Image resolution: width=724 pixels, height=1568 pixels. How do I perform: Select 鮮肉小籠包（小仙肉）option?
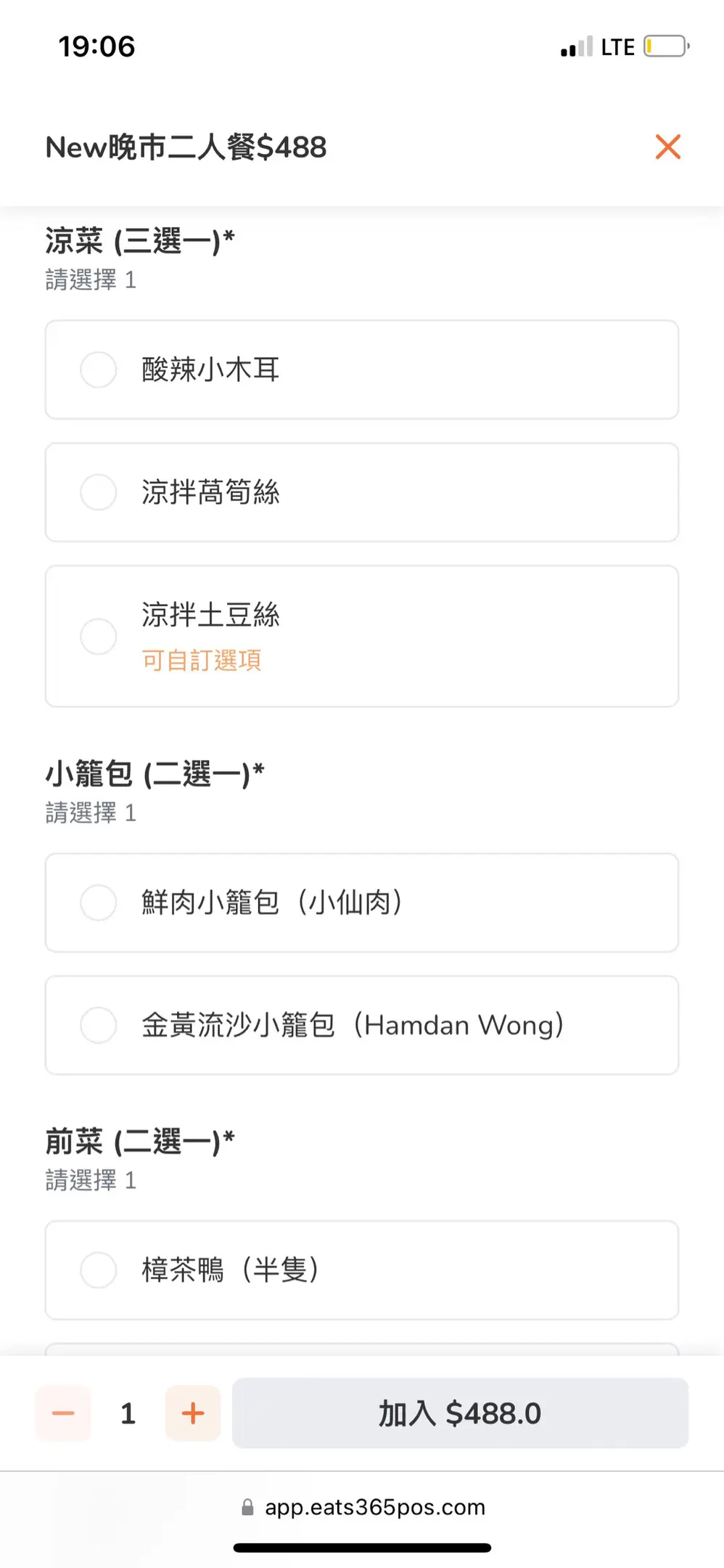[99, 902]
